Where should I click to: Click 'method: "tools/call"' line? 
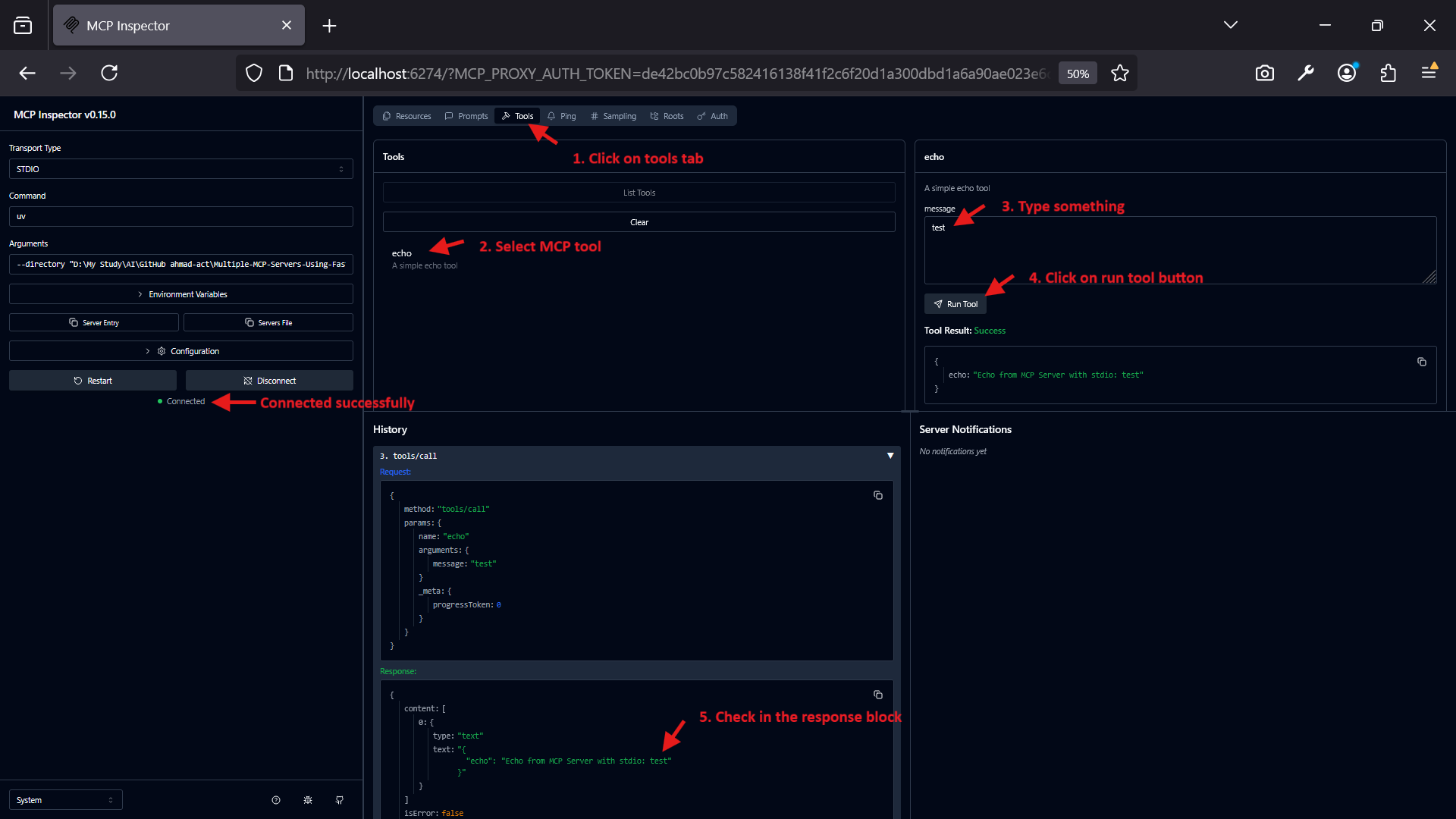[447, 509]
